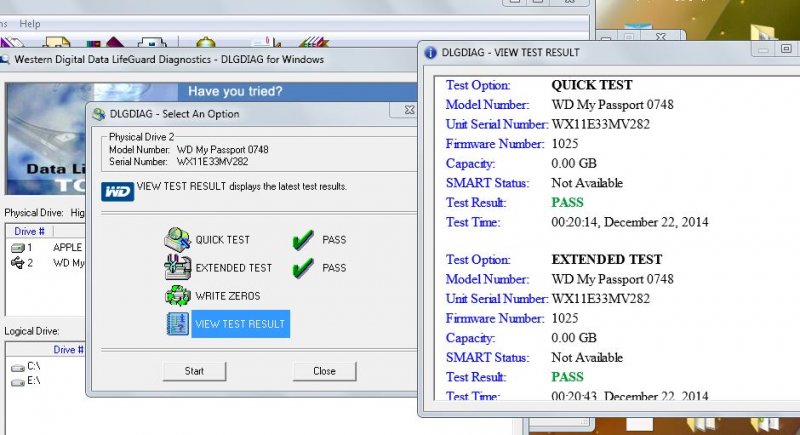The width and height of the screenshot is (800, 435).
Task: Choose the EXTENDED TEST option label
Action: (234, 268)
